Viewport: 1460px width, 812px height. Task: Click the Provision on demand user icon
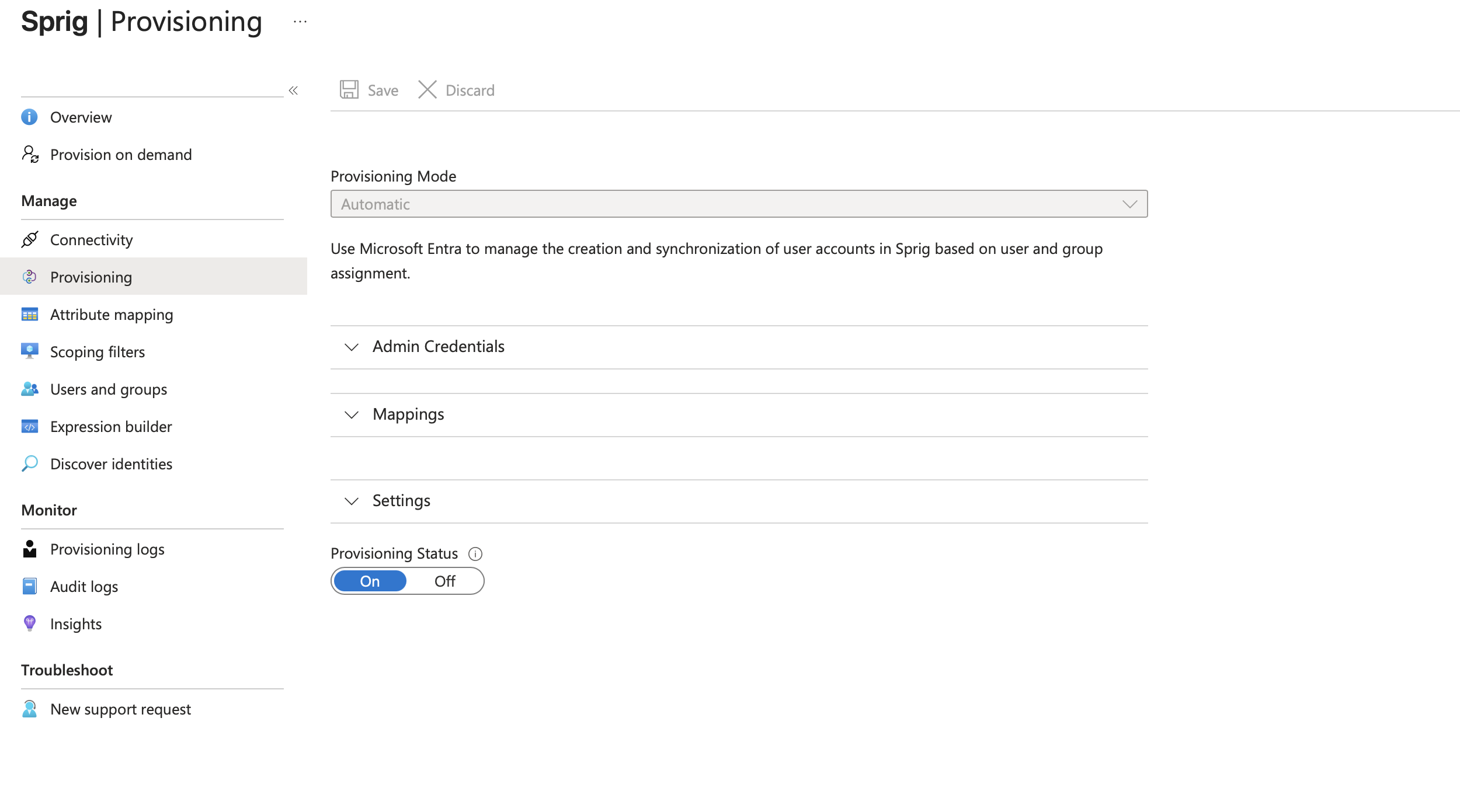coord(30,155)
